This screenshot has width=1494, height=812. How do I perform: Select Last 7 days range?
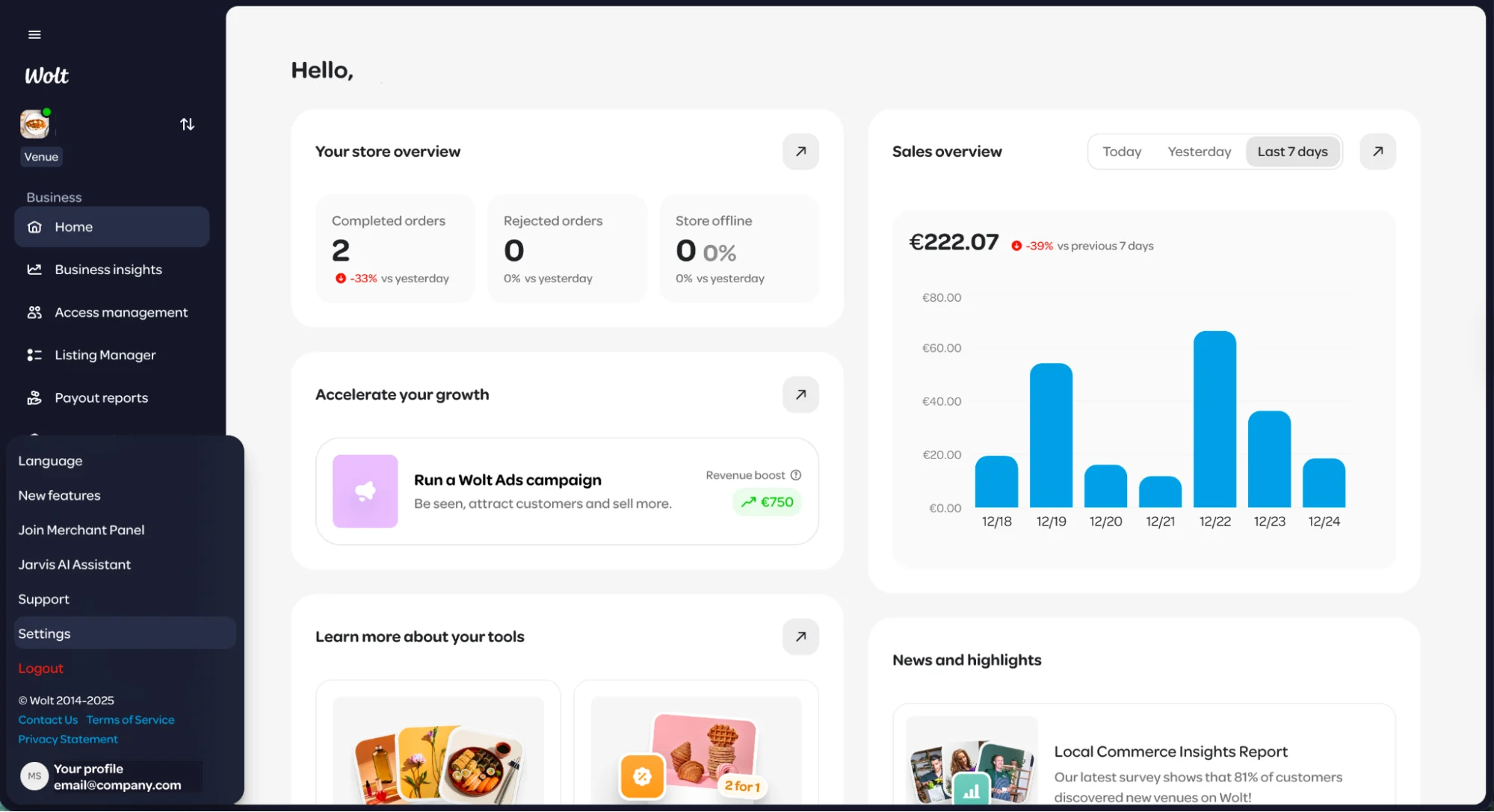pyautogui.click(x=1292, y=152)
